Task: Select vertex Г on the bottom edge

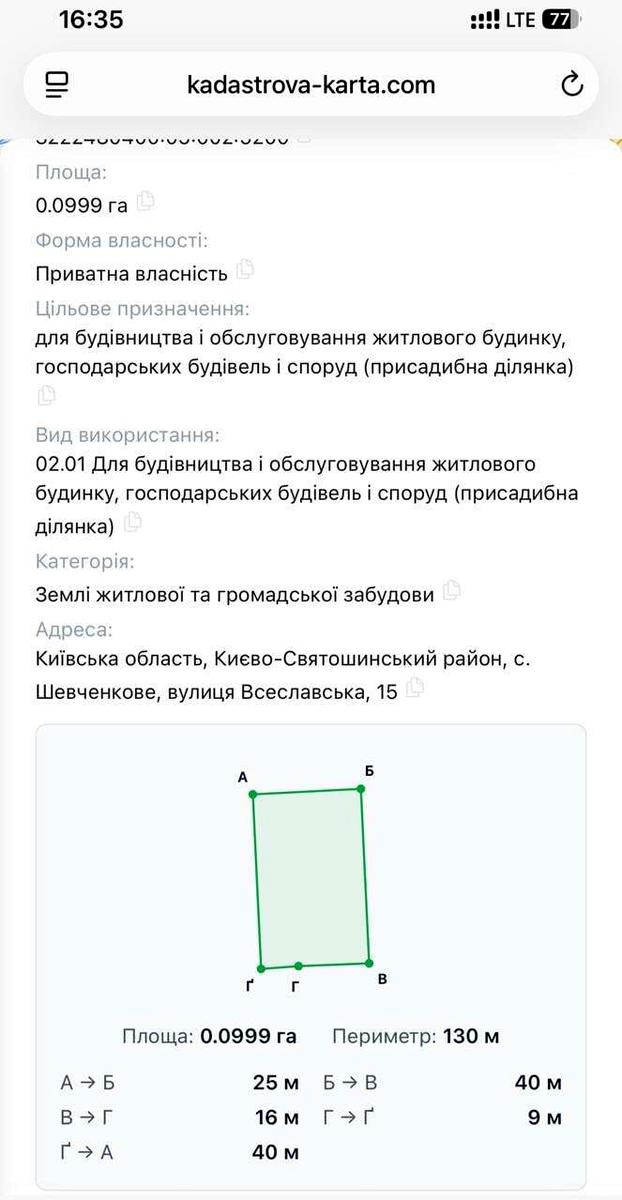Action: pyautogui.click(x=299, y=966)
